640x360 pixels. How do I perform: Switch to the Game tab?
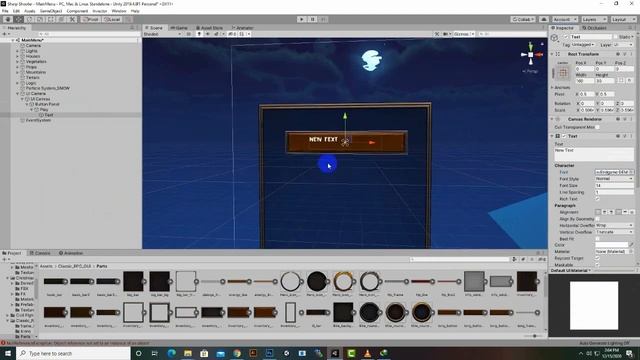(x=179, y=28)
